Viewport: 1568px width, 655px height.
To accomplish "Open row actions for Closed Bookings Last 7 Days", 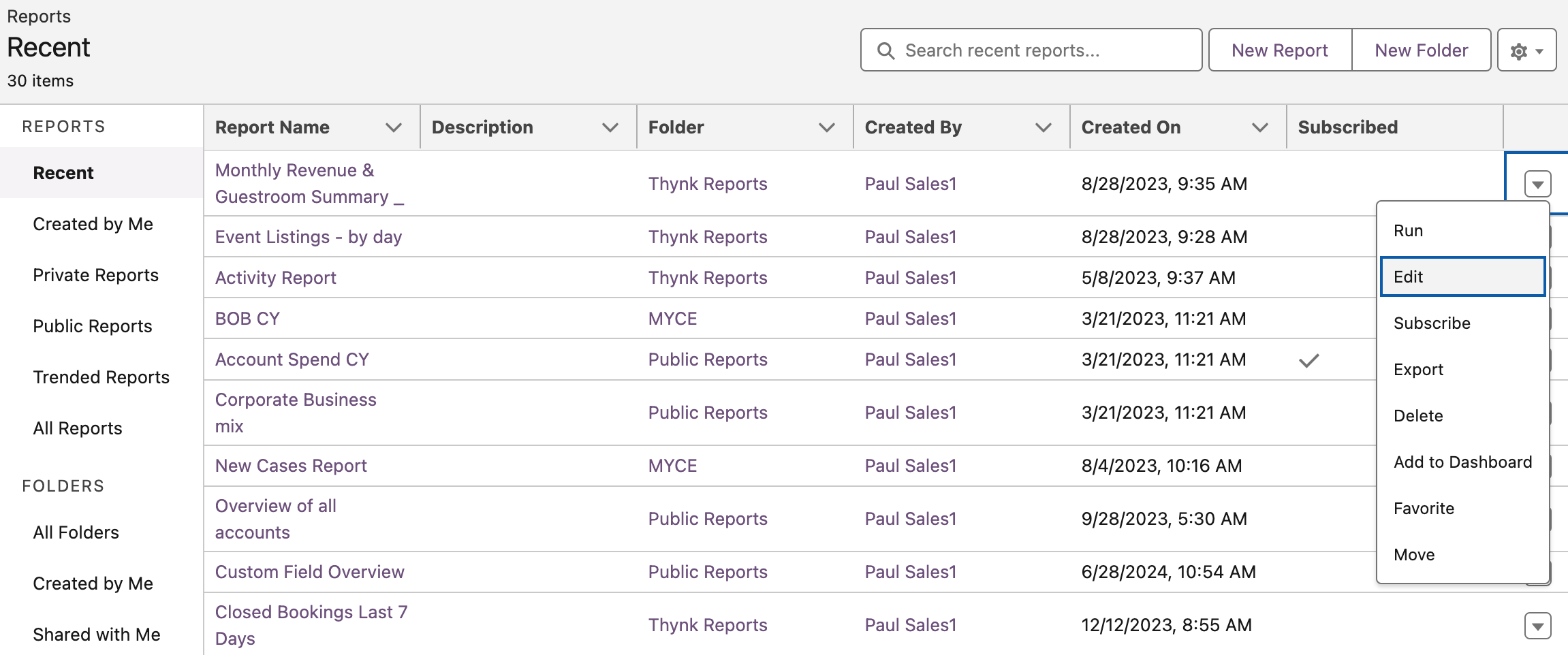I will (1537, 625).
